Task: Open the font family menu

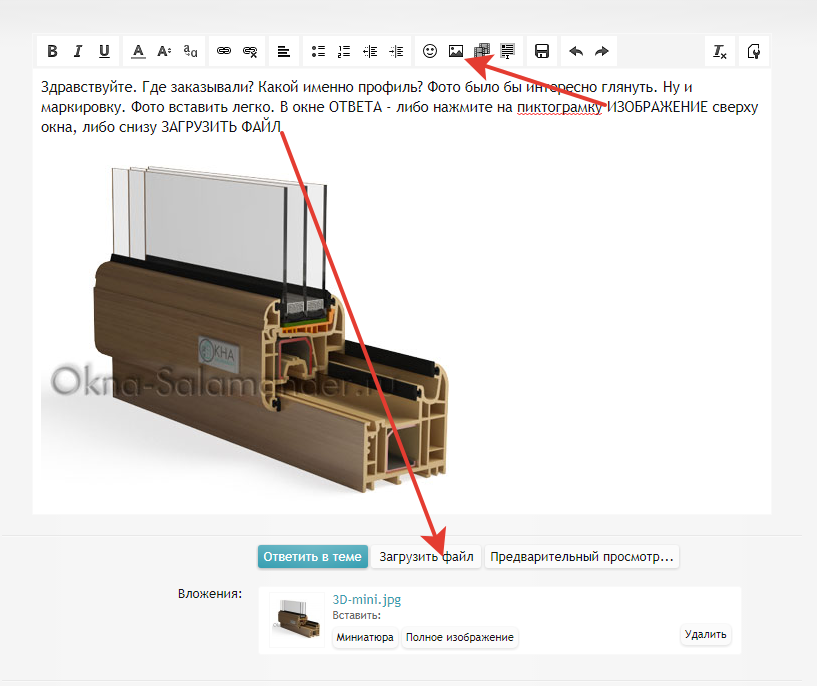Action: tap(190, 51)
